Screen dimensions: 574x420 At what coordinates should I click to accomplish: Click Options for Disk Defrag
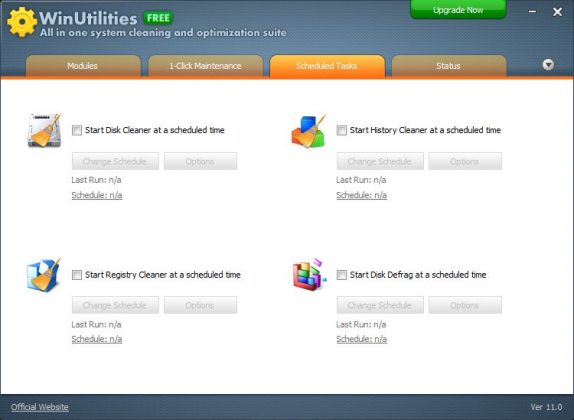pyautogui.click(x=465, y=305)
